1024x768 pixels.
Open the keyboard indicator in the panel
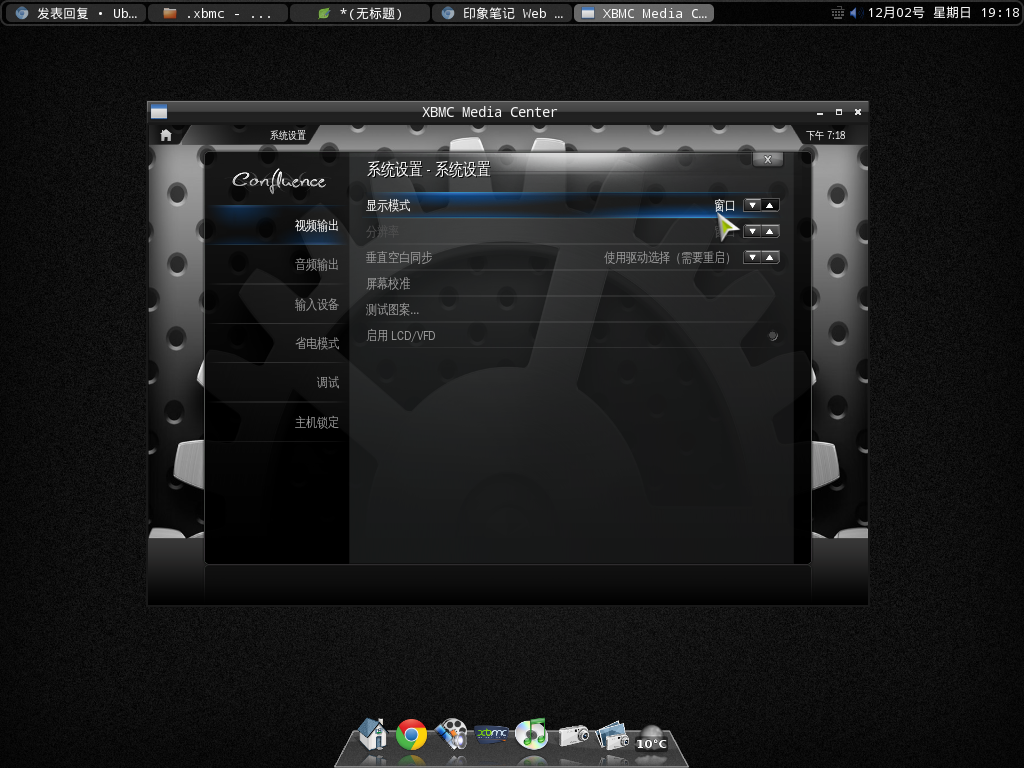[x=837, y=13]
